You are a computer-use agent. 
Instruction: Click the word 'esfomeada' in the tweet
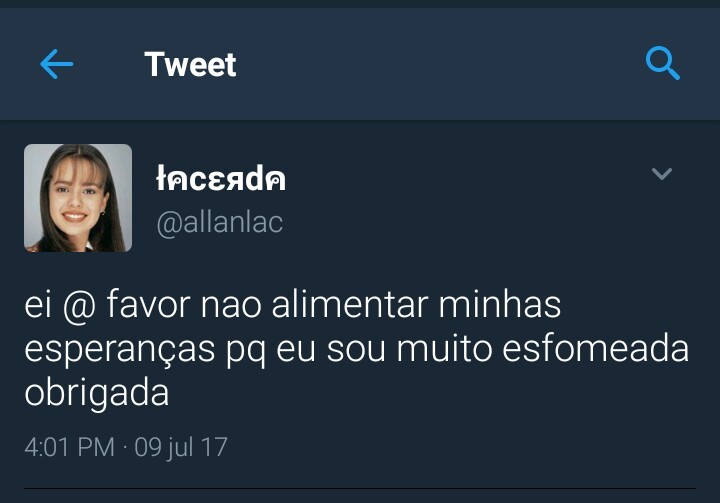pos(596,348)
